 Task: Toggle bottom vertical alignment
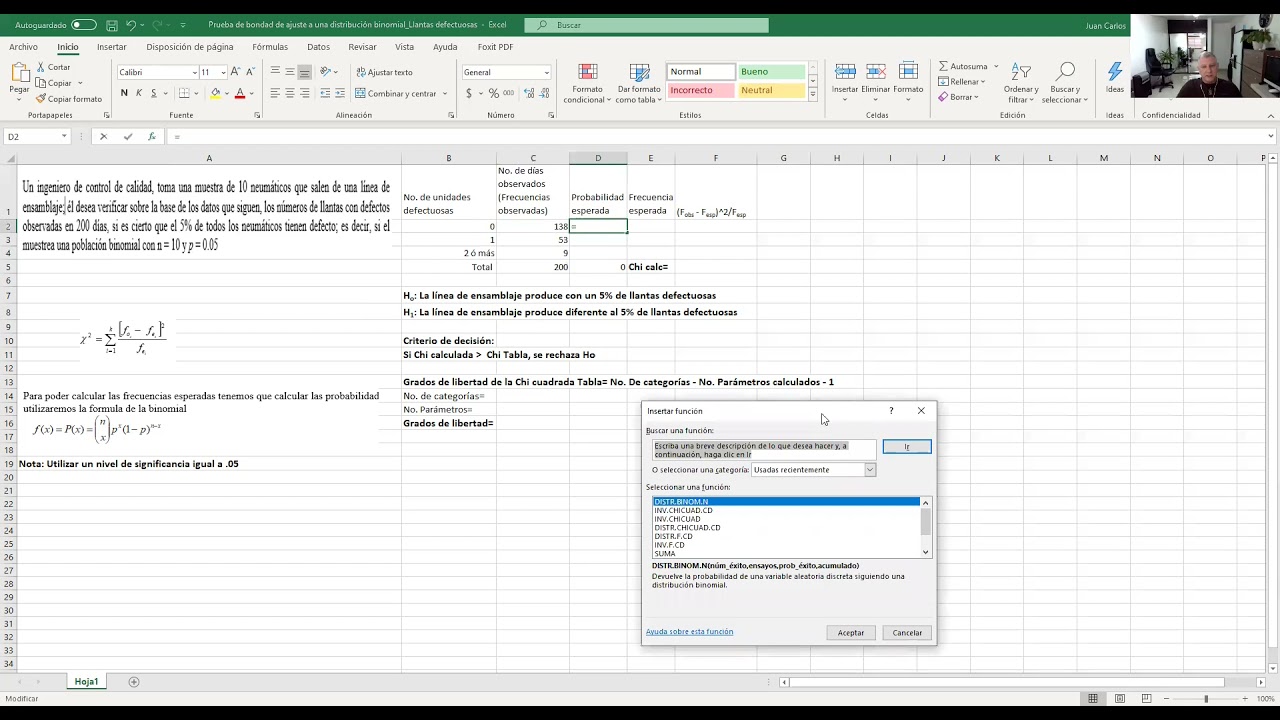305,72
